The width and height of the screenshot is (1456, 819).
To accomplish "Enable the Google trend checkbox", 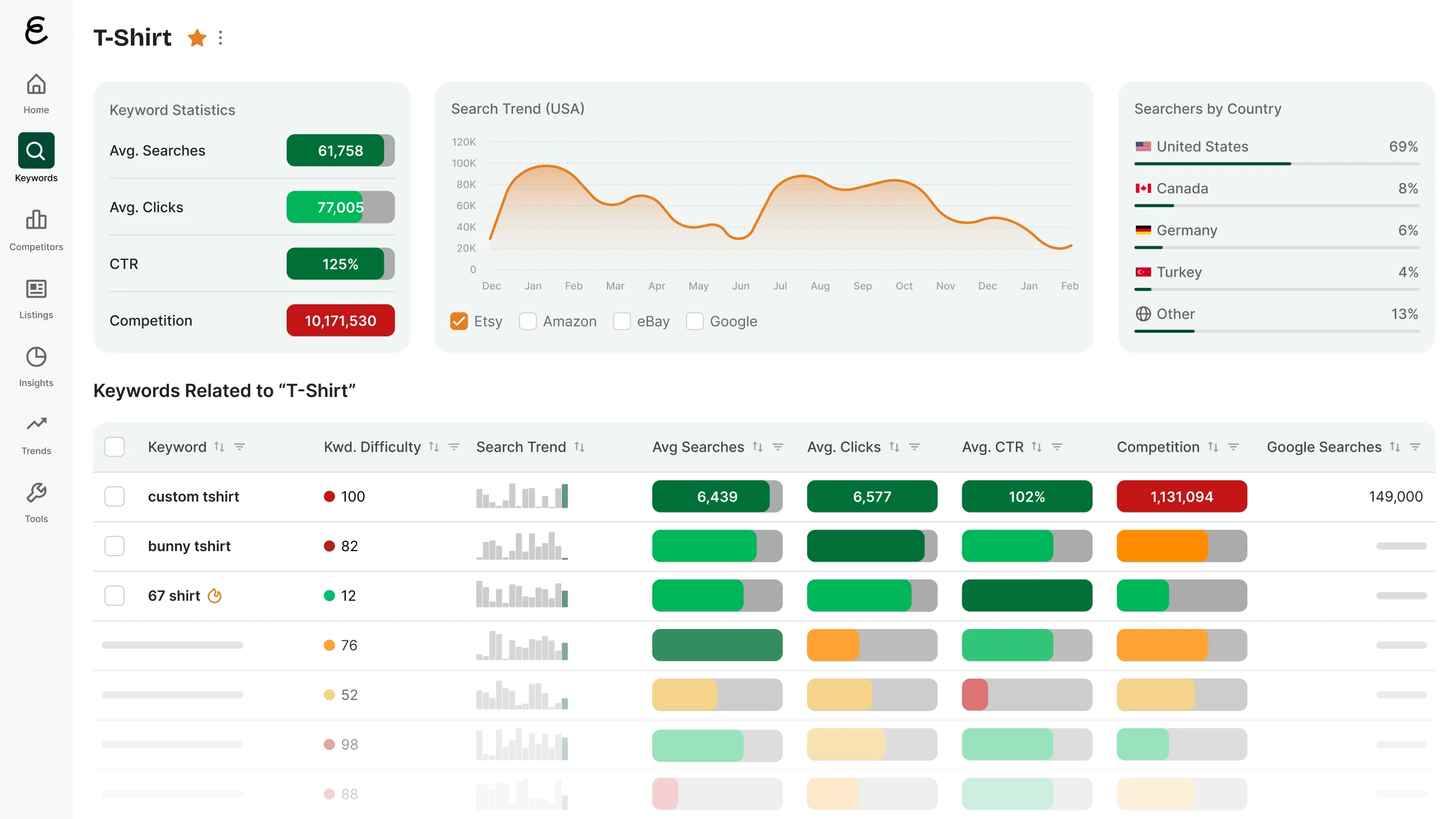I will click(x=694, y=321).
